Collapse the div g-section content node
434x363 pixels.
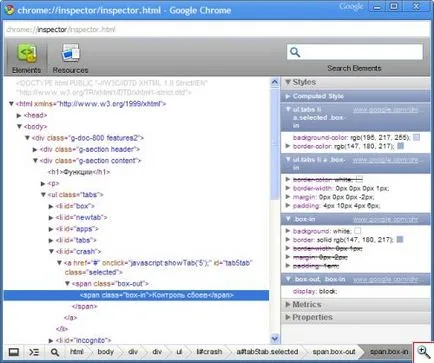pos(35,161)
